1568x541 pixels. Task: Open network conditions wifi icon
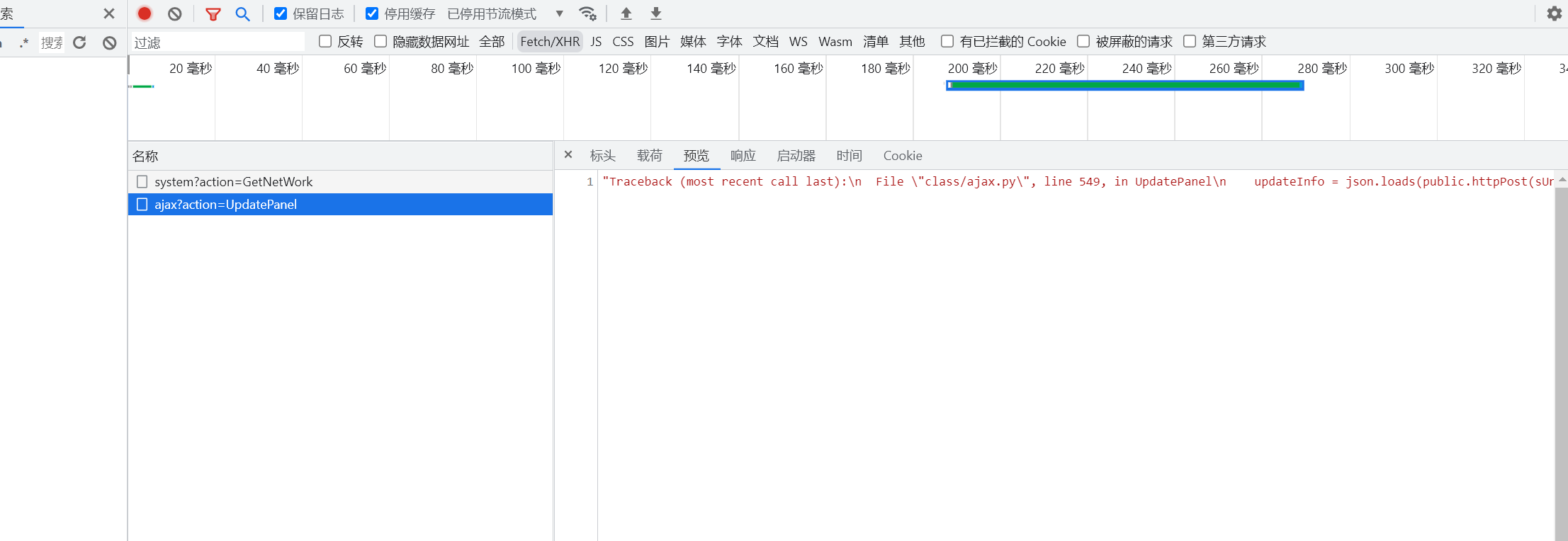click(x=587, y=13)
